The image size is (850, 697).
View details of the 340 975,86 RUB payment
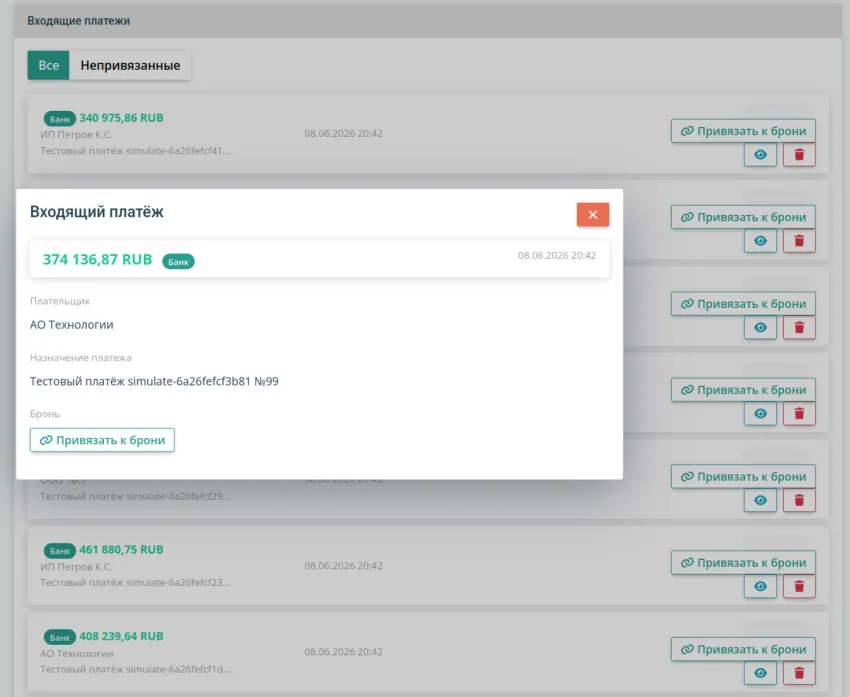click(760, 155)
